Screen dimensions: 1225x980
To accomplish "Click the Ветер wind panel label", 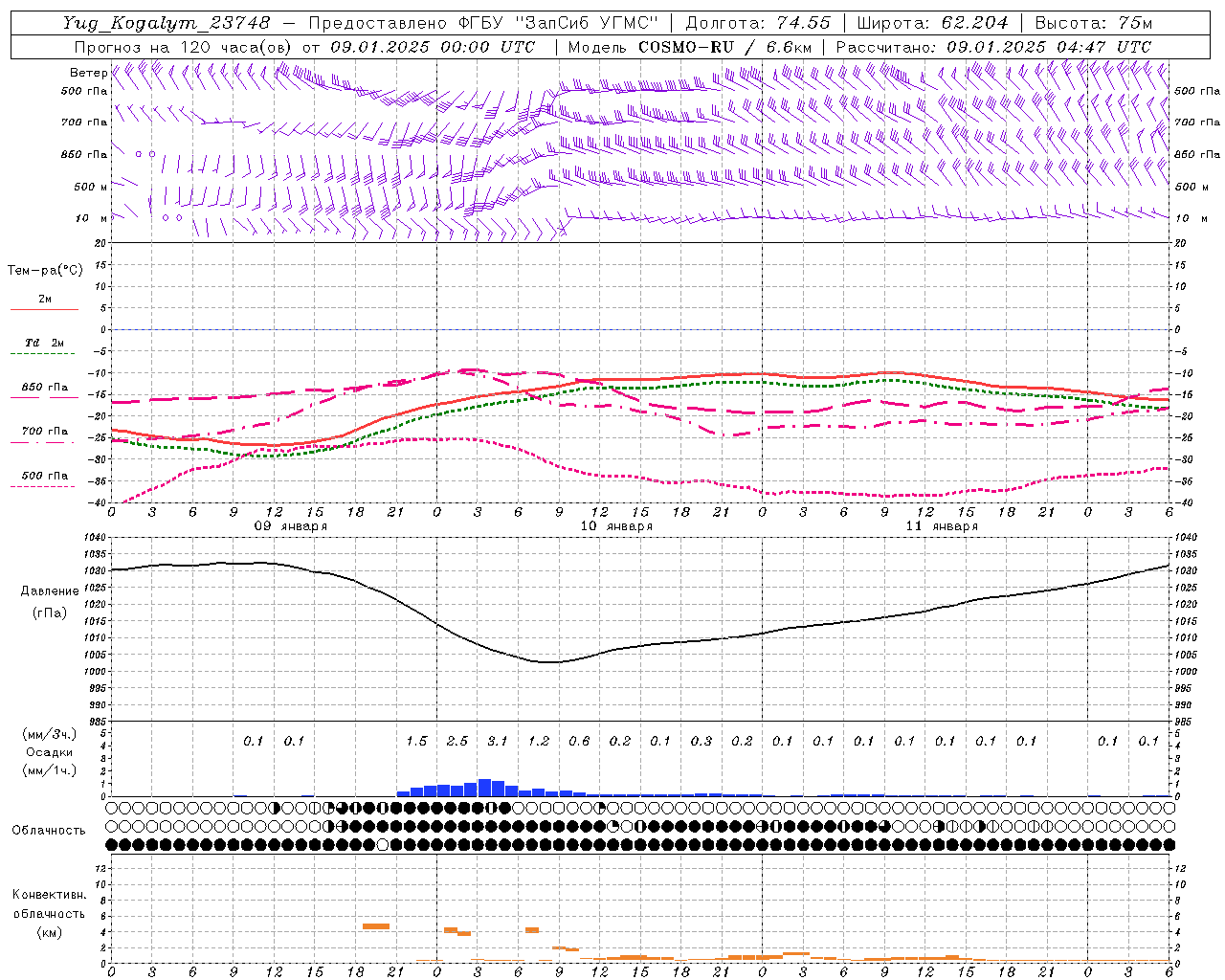I will (x=89, y=73).
